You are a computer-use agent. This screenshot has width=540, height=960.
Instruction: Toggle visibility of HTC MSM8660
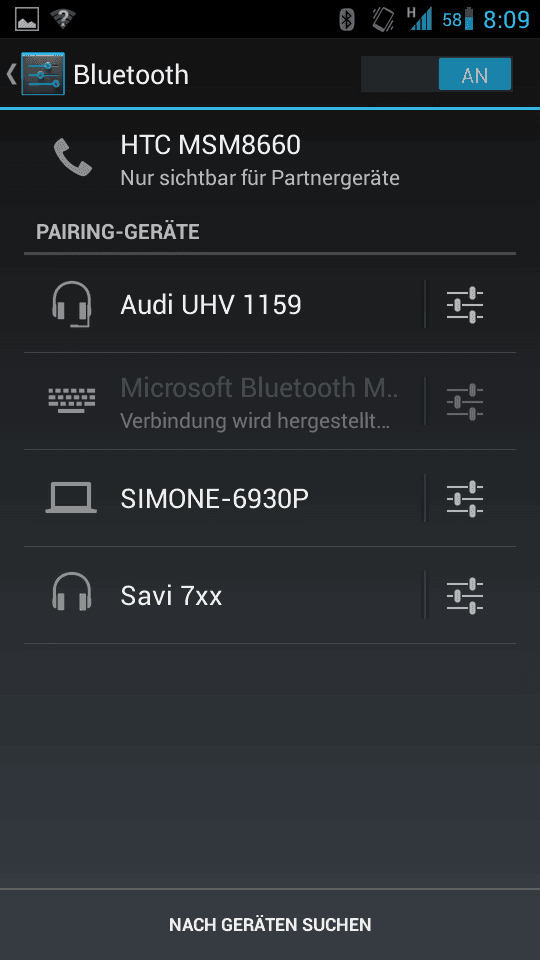pos(270,160)
